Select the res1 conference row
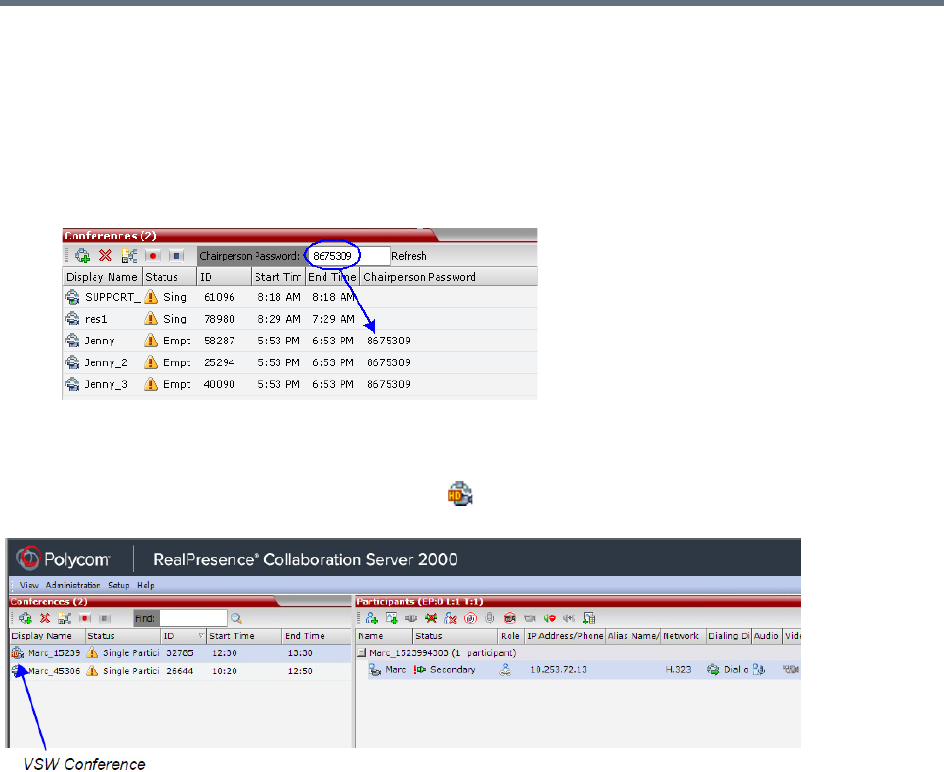The width and height of the screenshot is (944, 772). click(x=300, y=319)
